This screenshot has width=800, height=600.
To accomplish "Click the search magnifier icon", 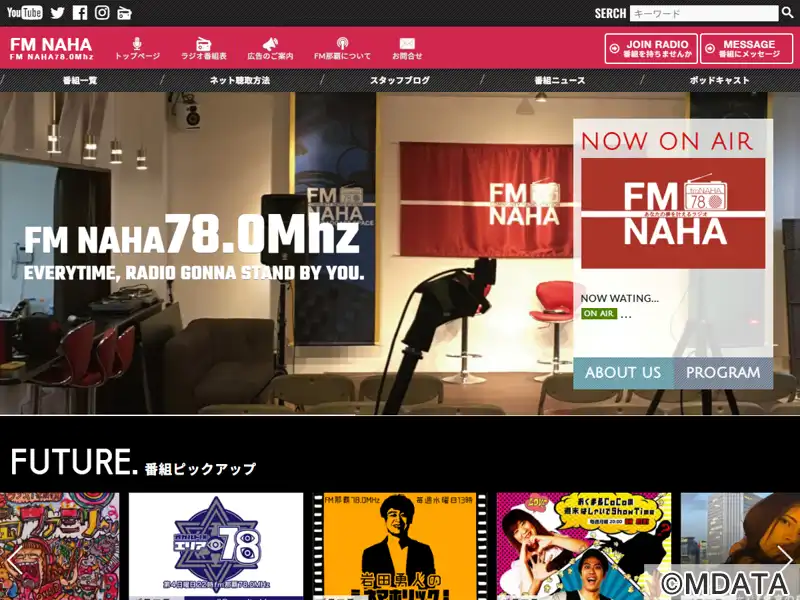I will click(x=788, y=12).
